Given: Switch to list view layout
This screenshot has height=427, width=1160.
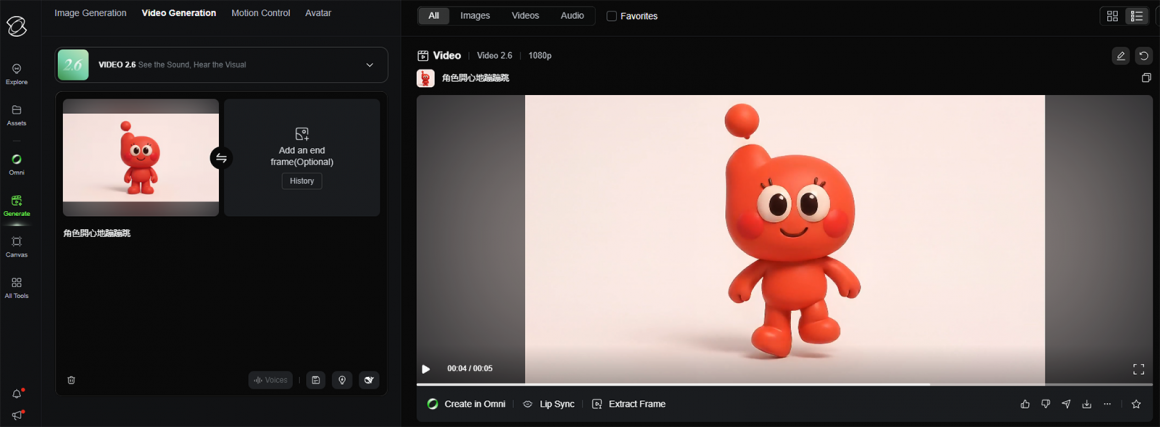Looking at the screenshot, I should tap(1137, 16).
